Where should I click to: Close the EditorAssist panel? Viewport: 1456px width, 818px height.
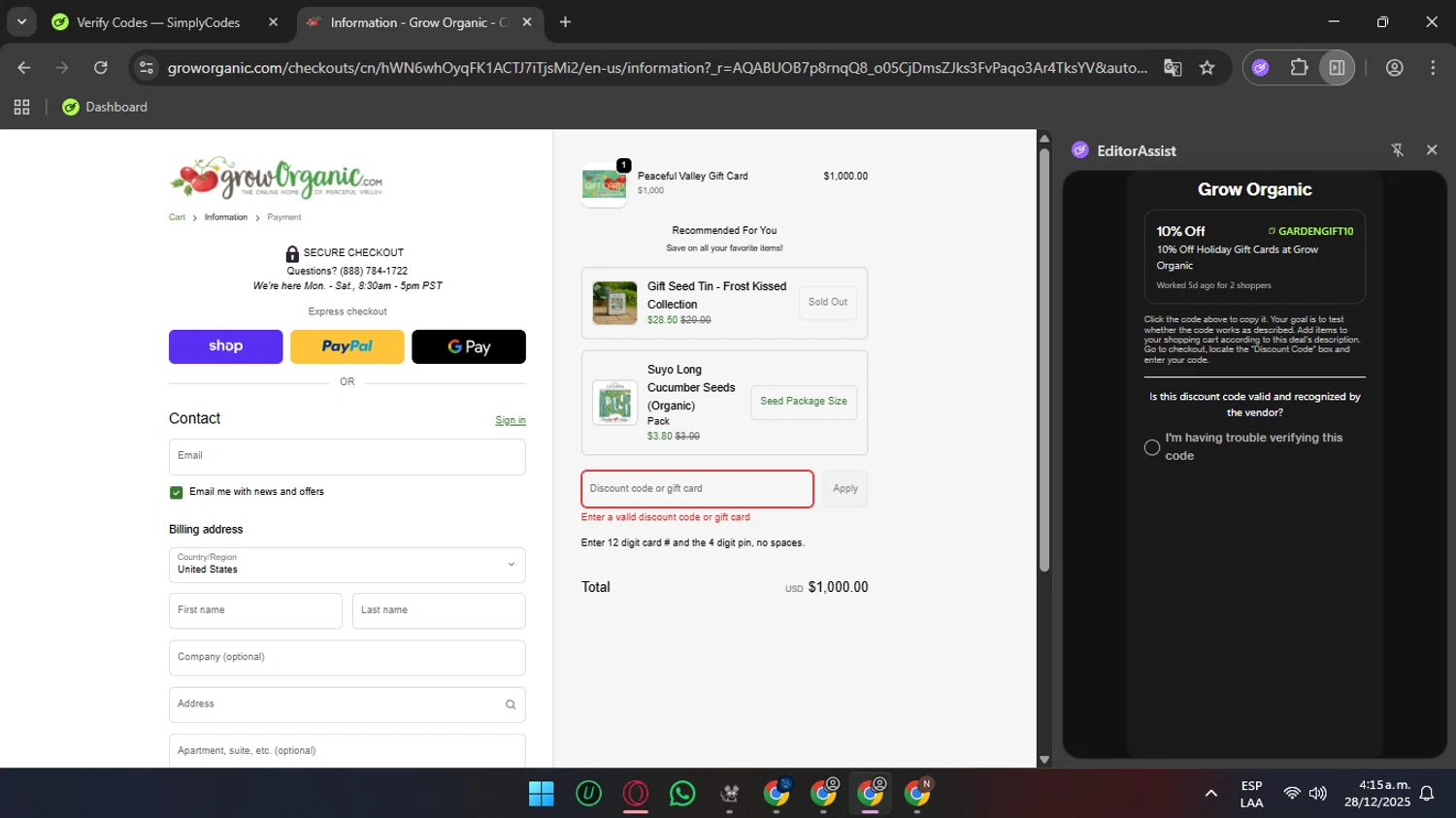coord(1432,150)
